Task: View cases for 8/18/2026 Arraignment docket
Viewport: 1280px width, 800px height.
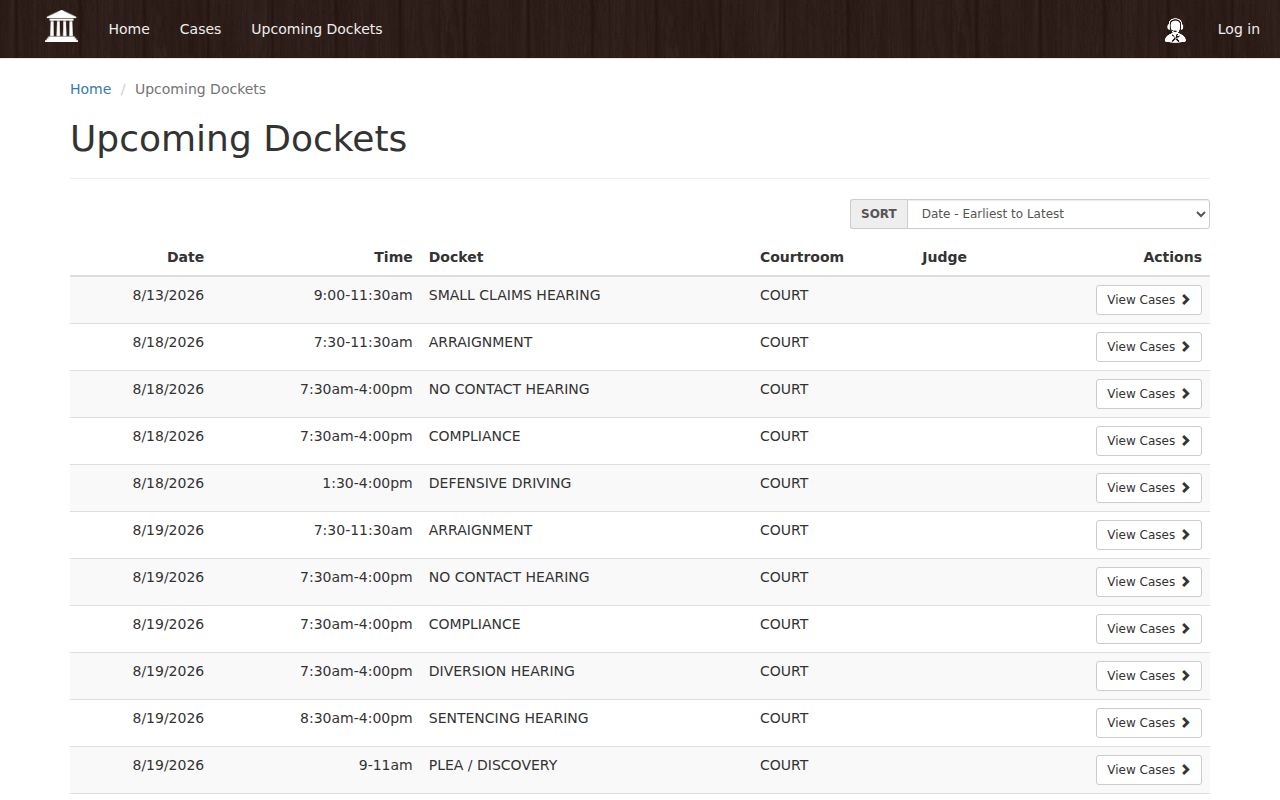Action: point(1148,347)
